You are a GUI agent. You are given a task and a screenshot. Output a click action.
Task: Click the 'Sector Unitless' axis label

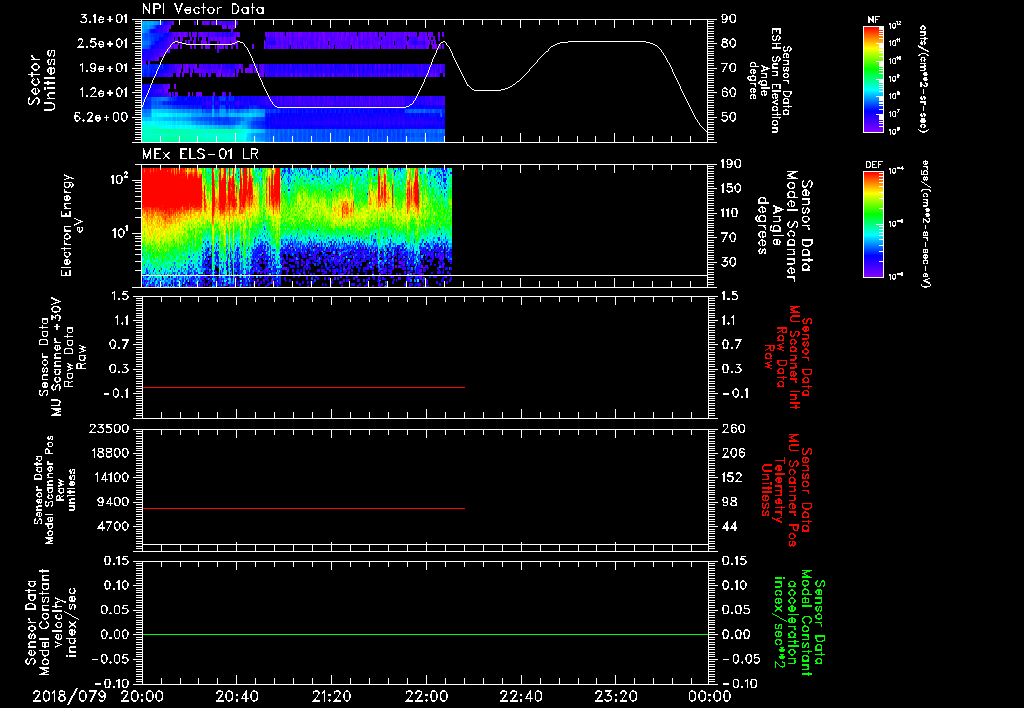[42, 80]
